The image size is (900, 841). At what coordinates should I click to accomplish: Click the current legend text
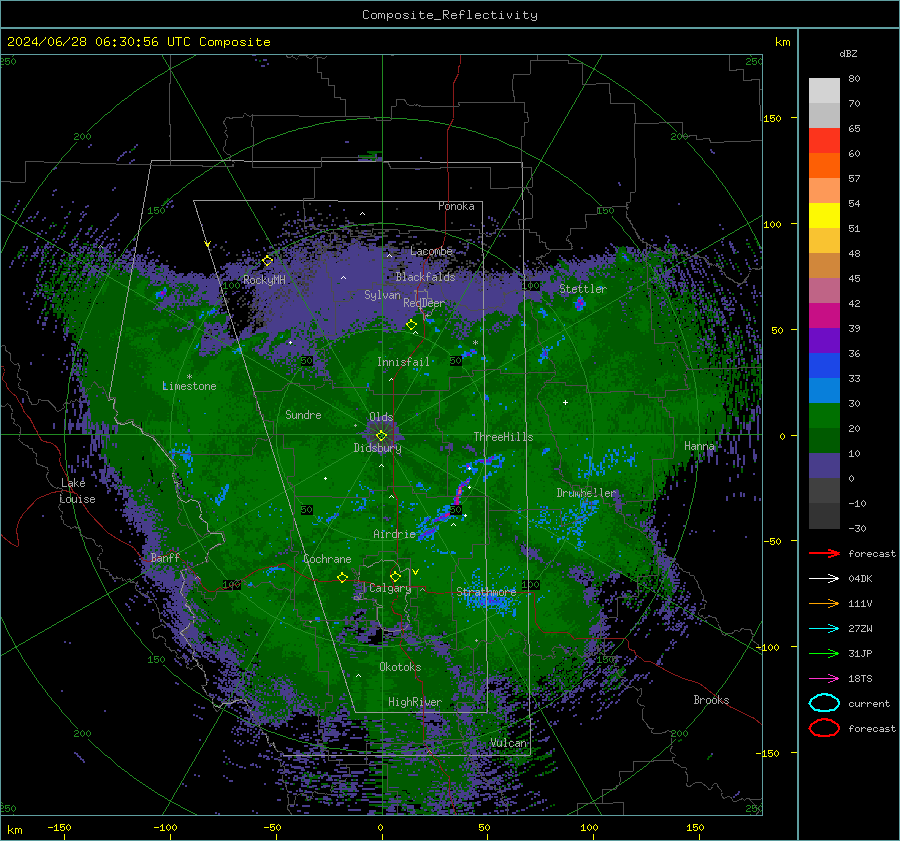pos(868,703)
